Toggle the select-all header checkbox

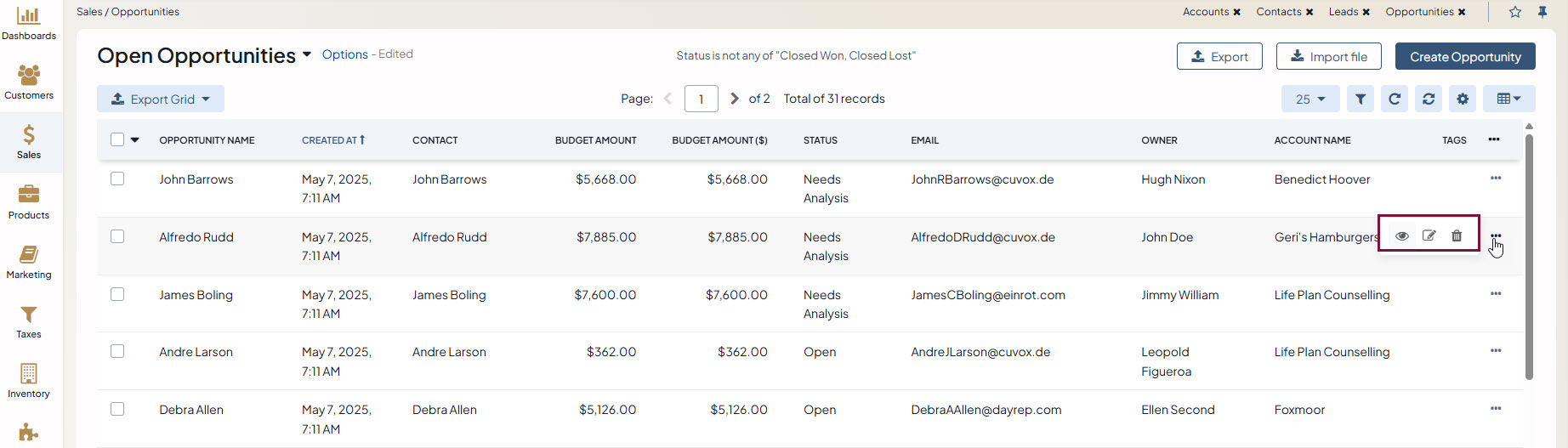click(x=117, y=139)
